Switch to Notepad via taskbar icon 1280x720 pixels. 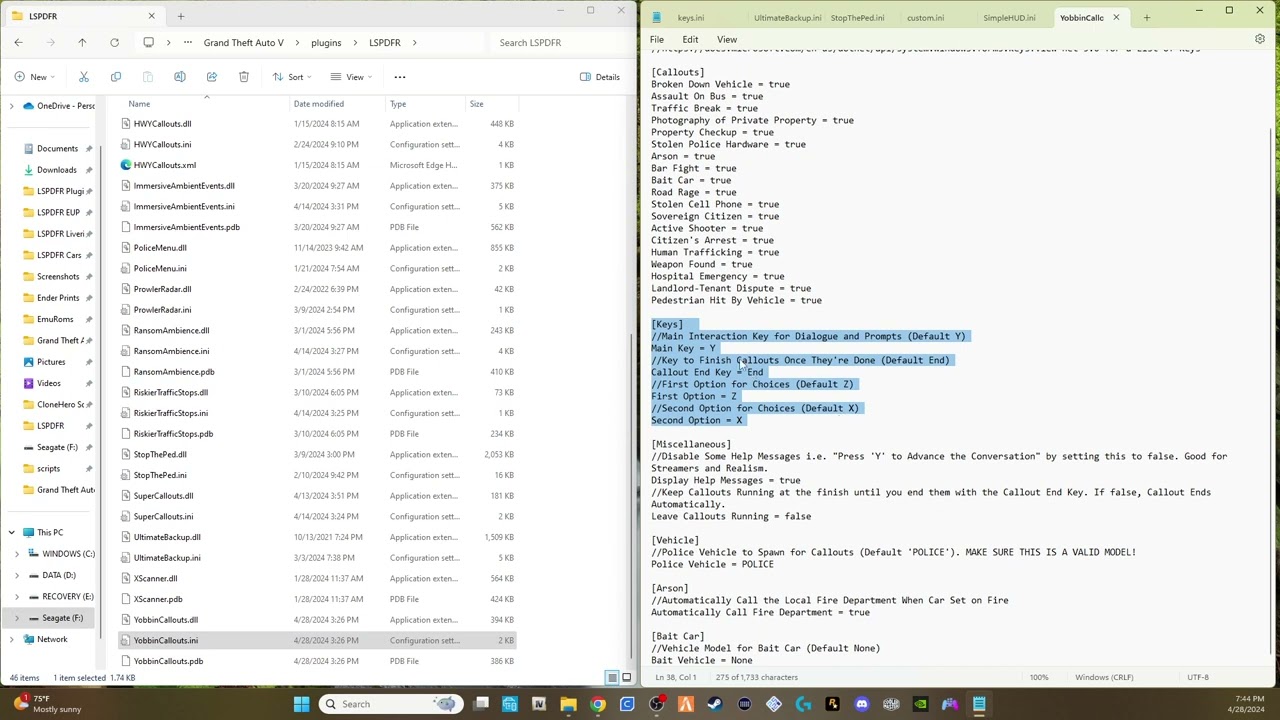point(979,704)
